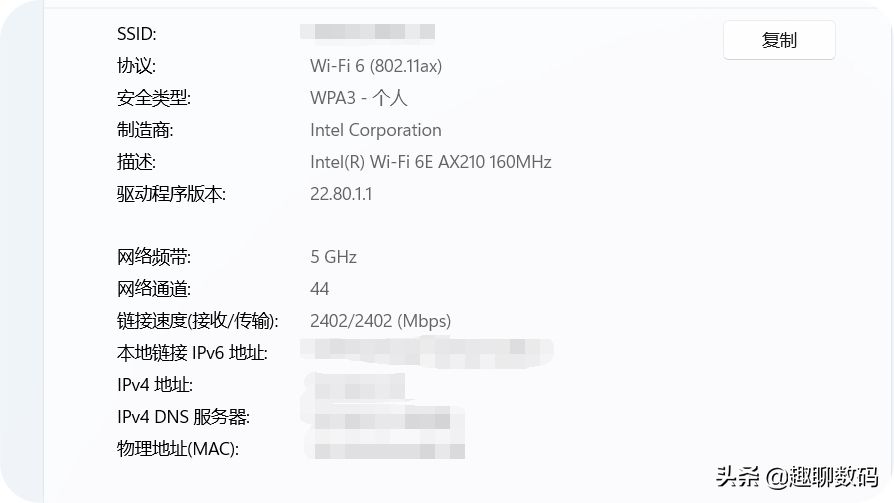Click the 协议 label
This screenshot has height=503, width=894.
(x=137, y=66)
